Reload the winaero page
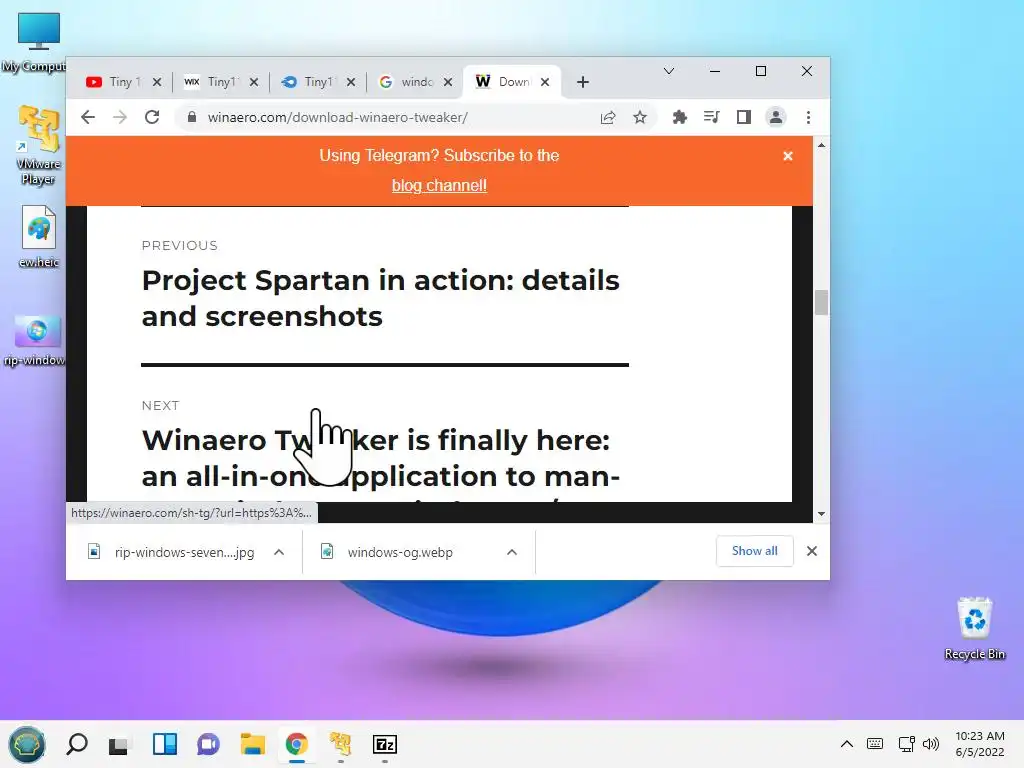This screenshot has width=1024, height=768. 152,118
